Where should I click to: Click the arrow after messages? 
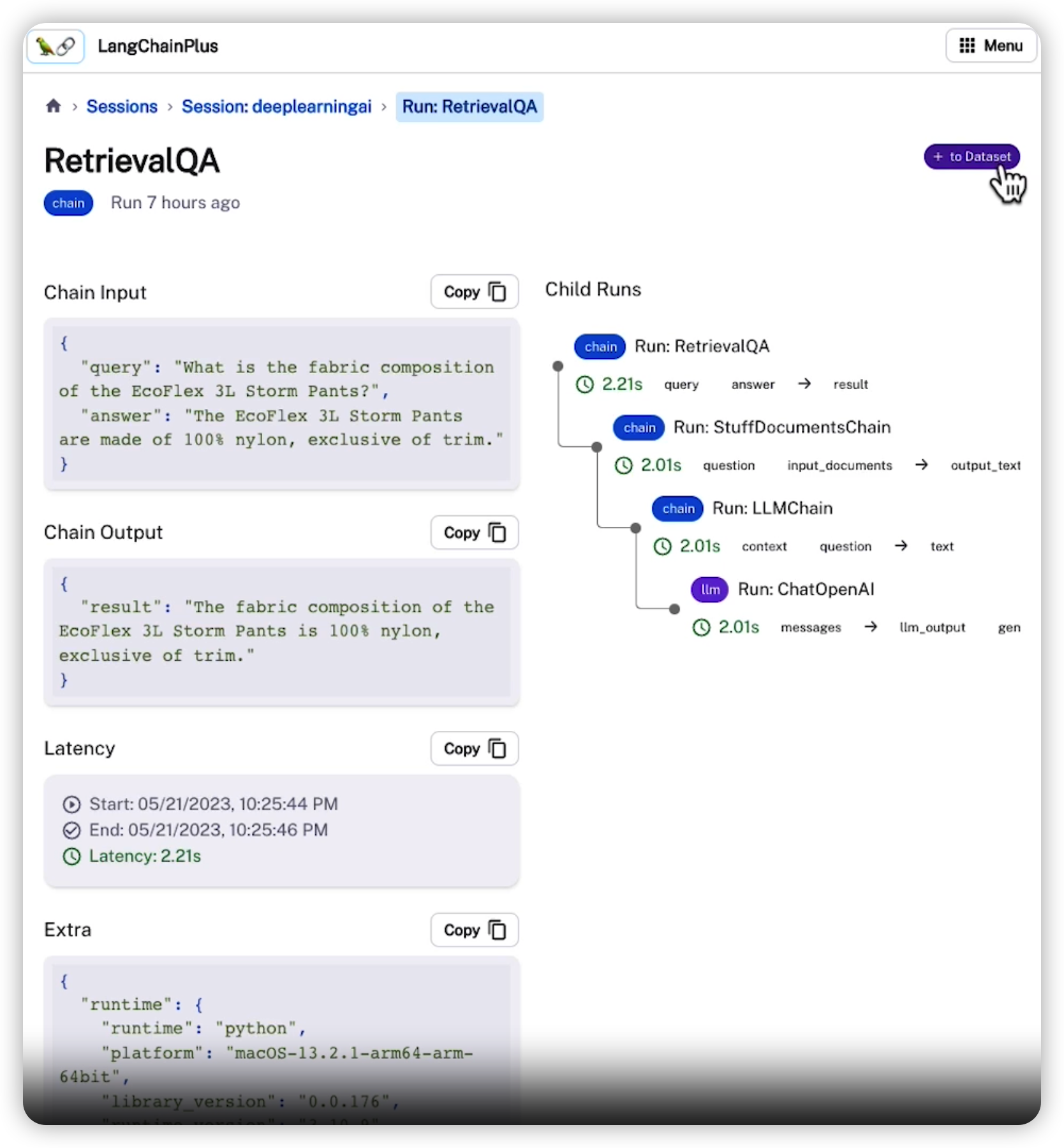(871, 627)
